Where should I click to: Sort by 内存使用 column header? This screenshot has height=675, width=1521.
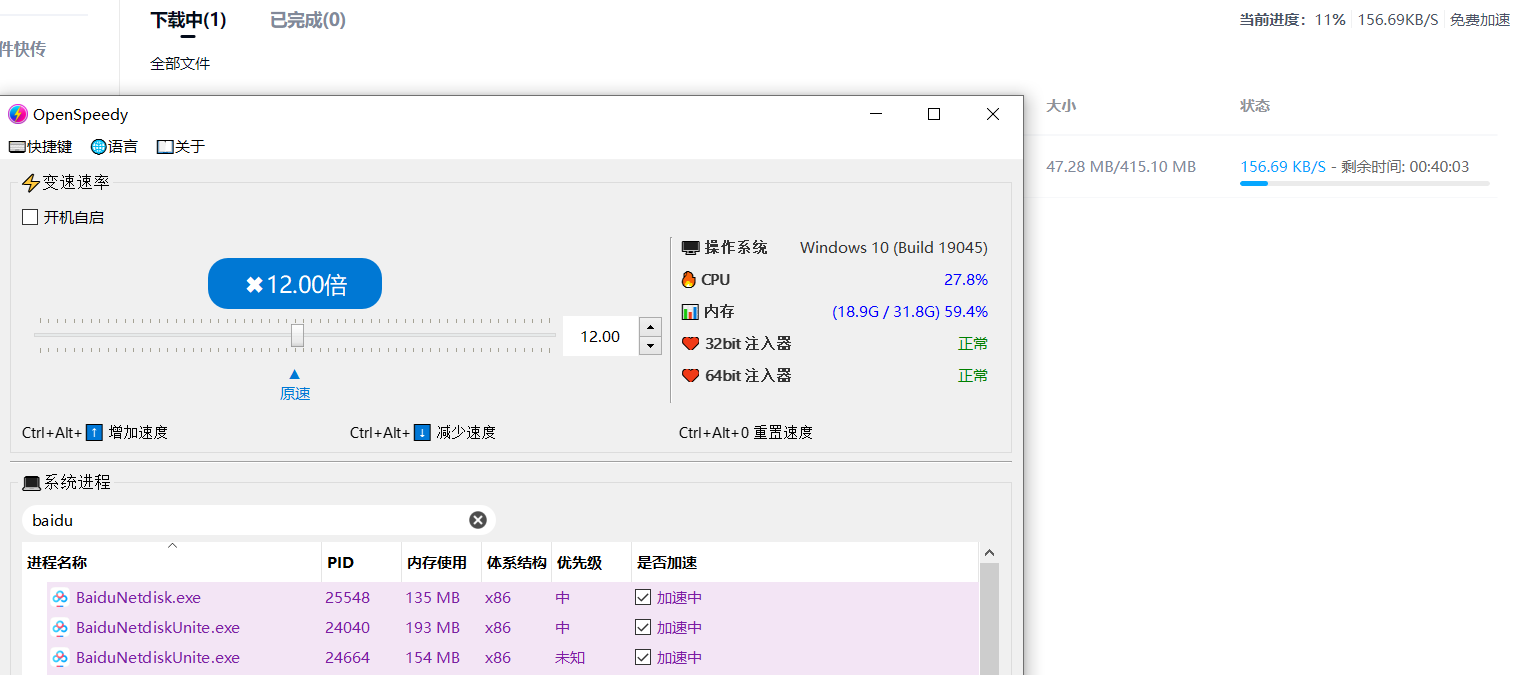click(442, 563)
